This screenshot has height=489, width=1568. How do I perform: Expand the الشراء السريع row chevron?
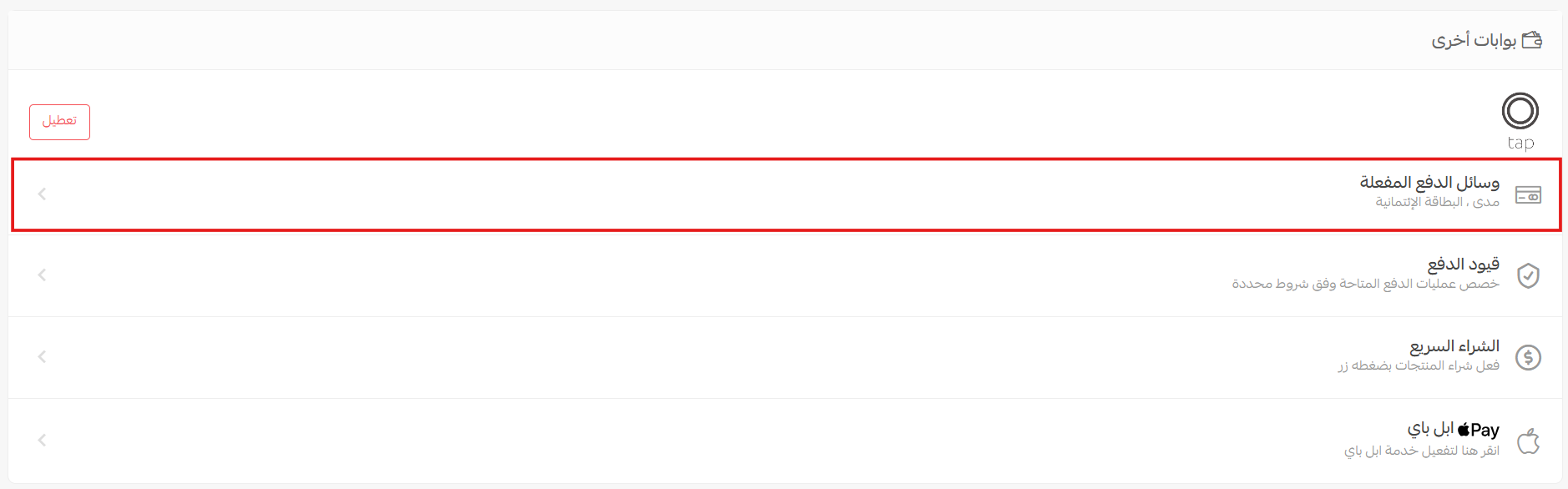(x=42, y=357)
